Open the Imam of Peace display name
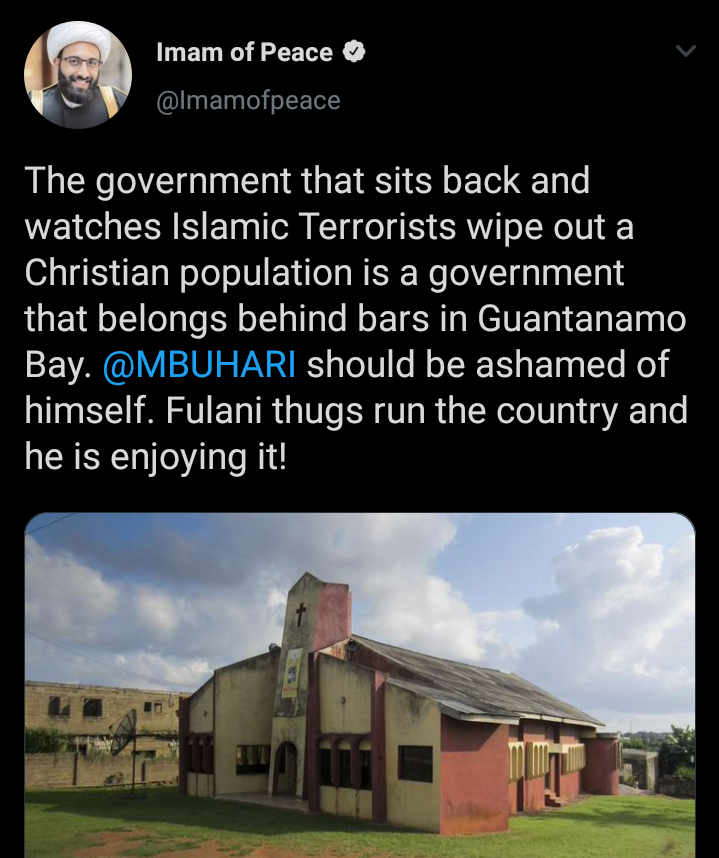This screenshot has width=719, height=858. point(244,53)
